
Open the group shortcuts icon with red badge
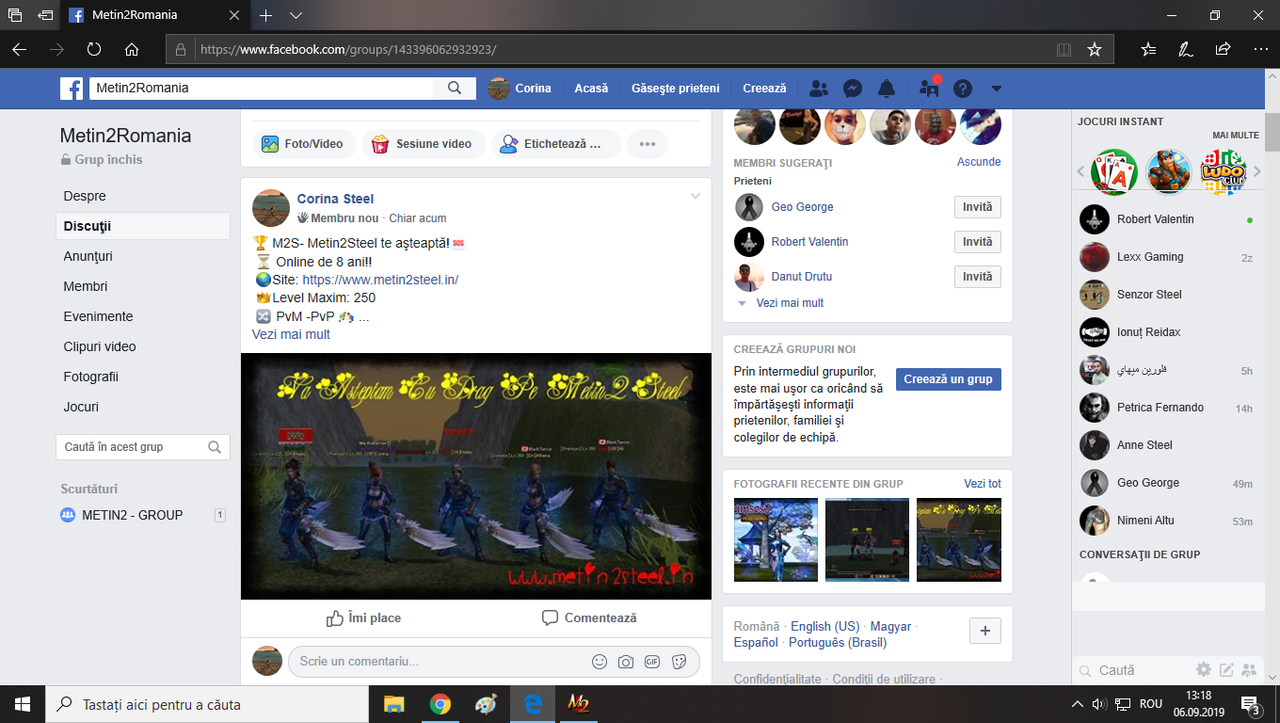929,88
